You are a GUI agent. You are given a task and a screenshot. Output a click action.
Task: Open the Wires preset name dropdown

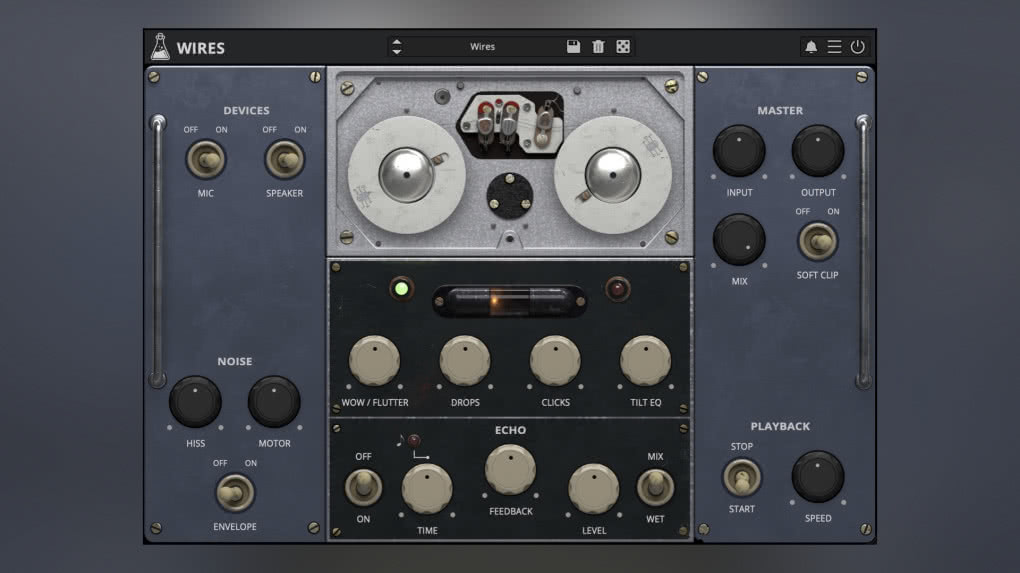coord(482,46)
